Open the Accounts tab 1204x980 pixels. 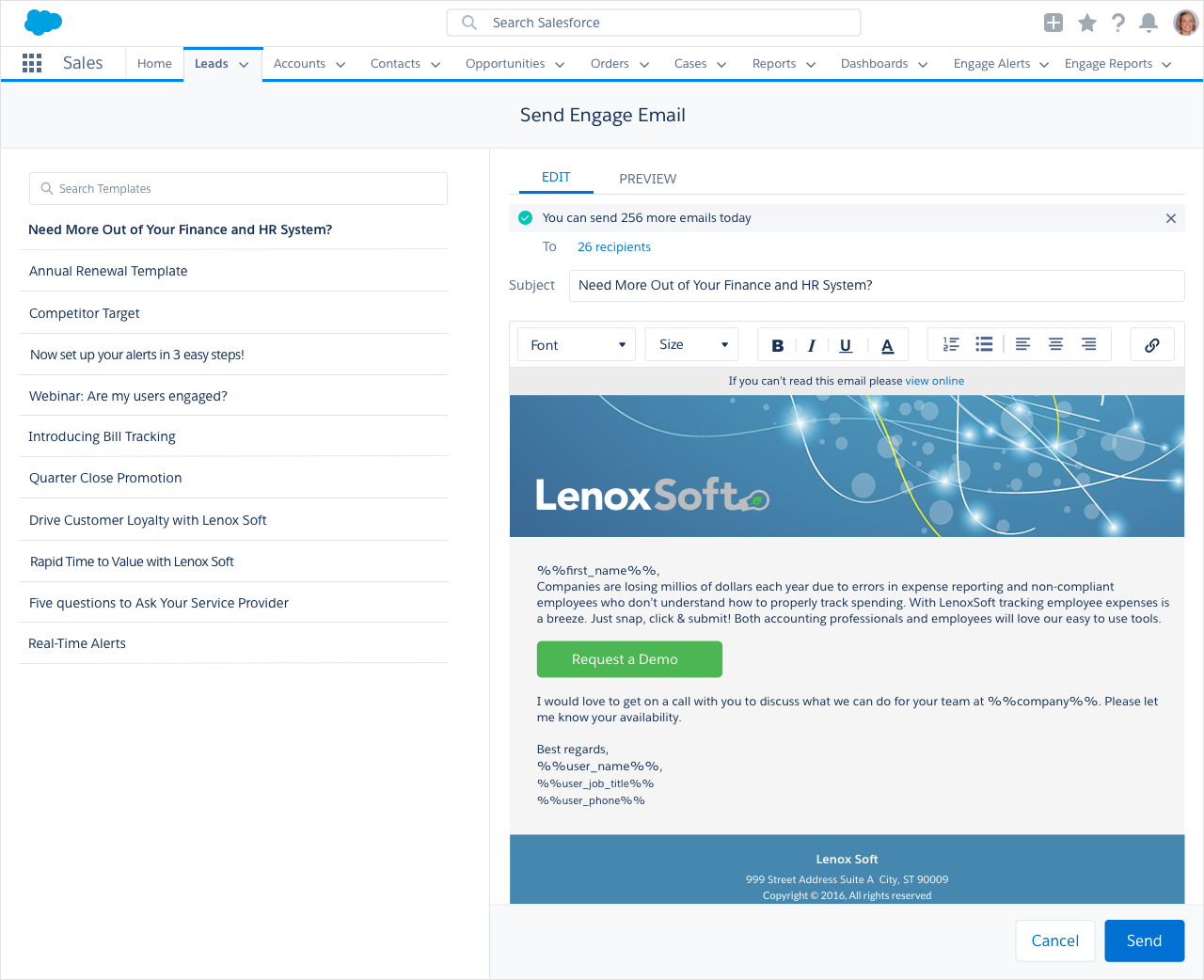(x=299, y=64)
